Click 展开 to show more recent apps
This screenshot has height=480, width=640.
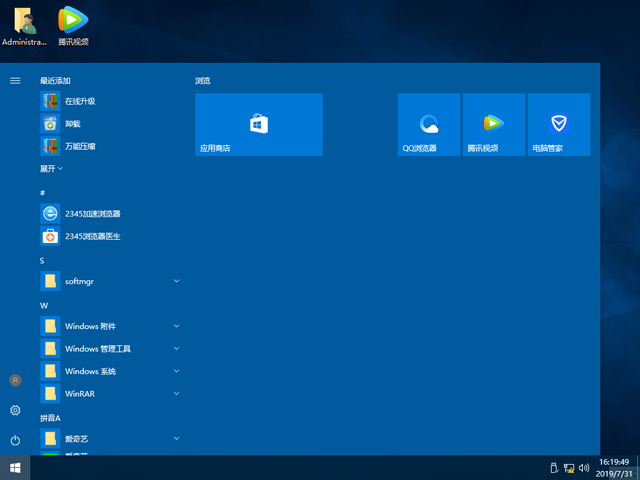click(51, 169)
